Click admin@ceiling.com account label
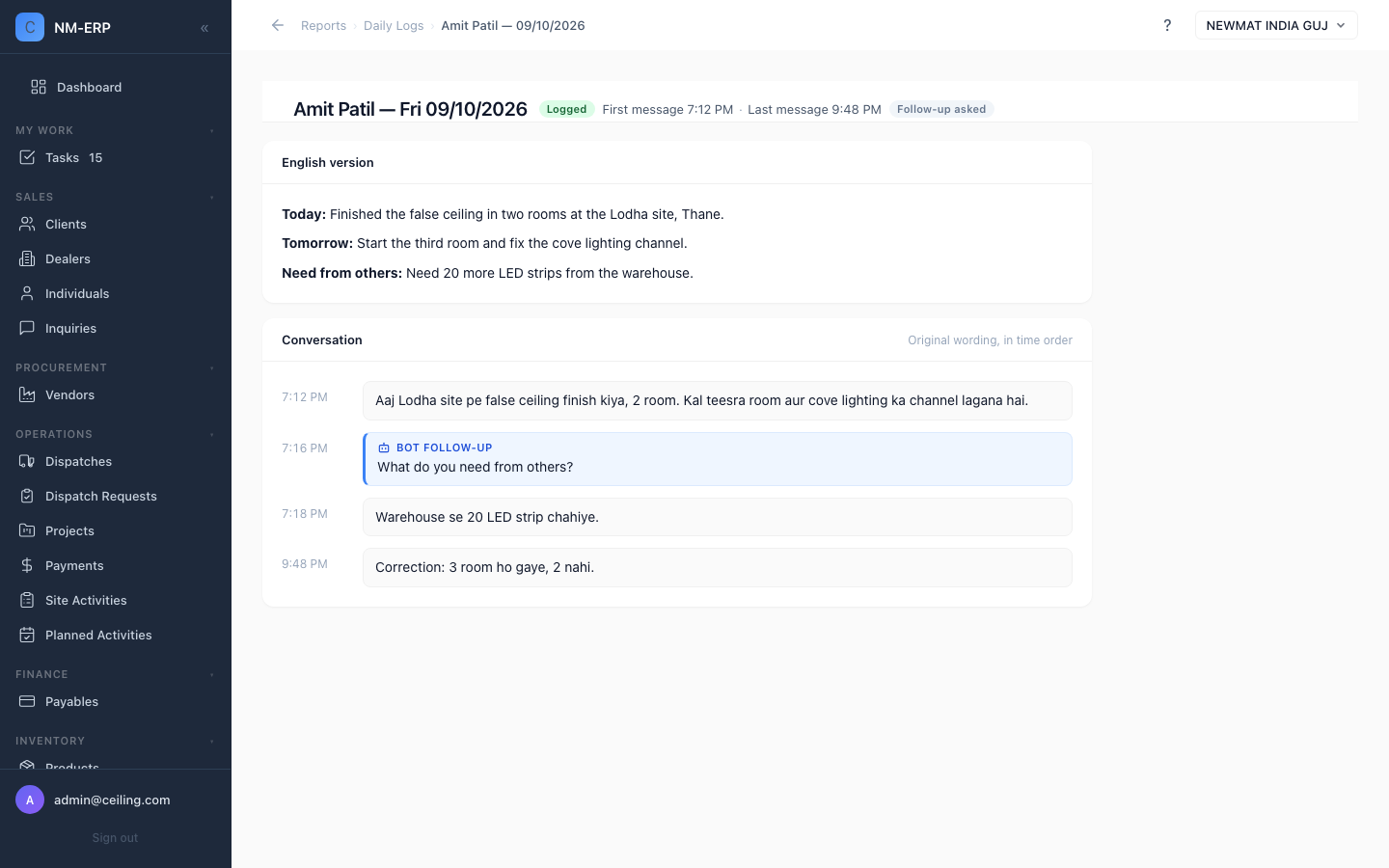This screenshot has width=1389, height=868. [112, 800]
